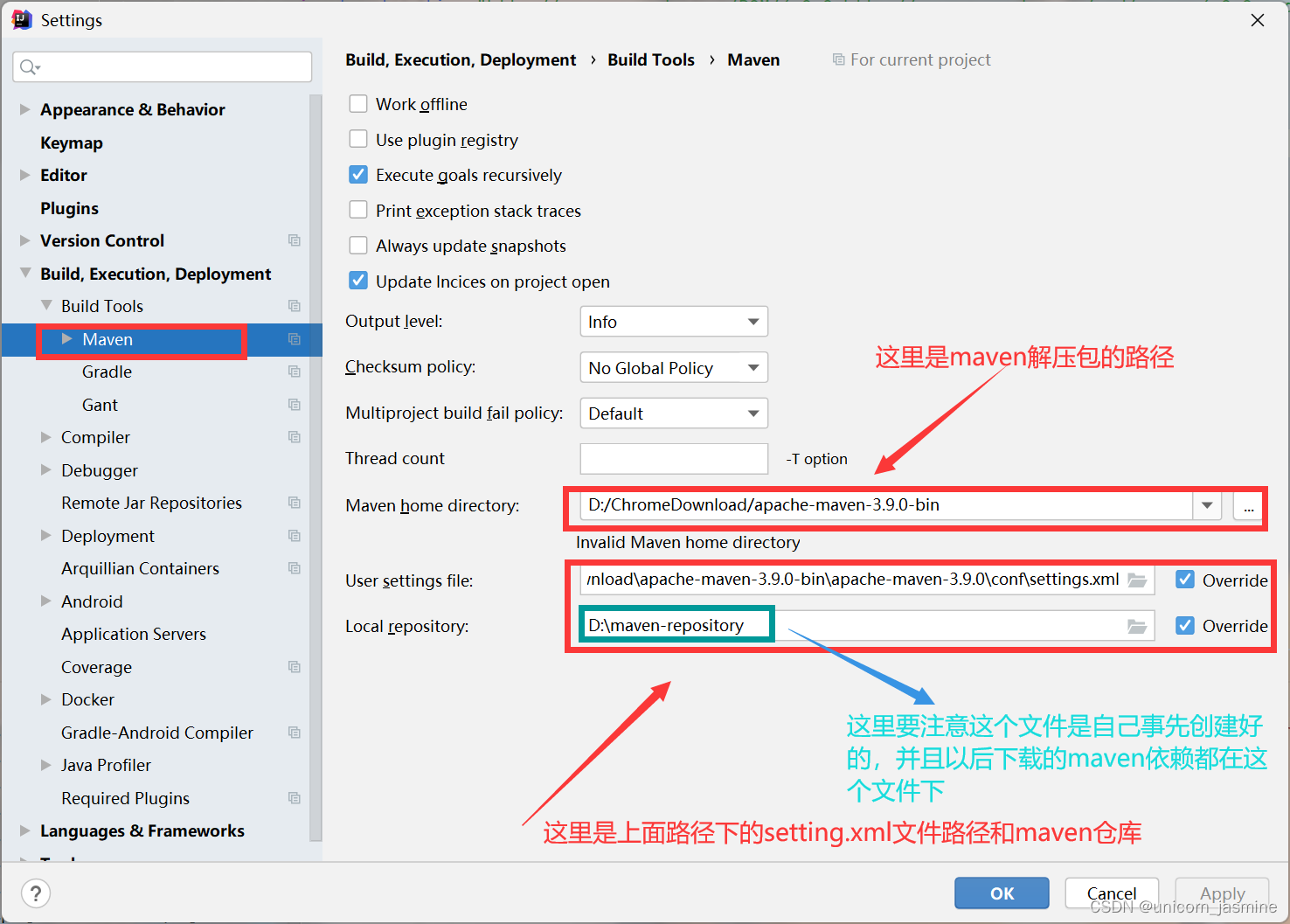Image resolution: width=1290 pixels, height=924 pixels.
Task: Click Build, Execution, Deployment breadcrumb
Action: pos(461,59)
